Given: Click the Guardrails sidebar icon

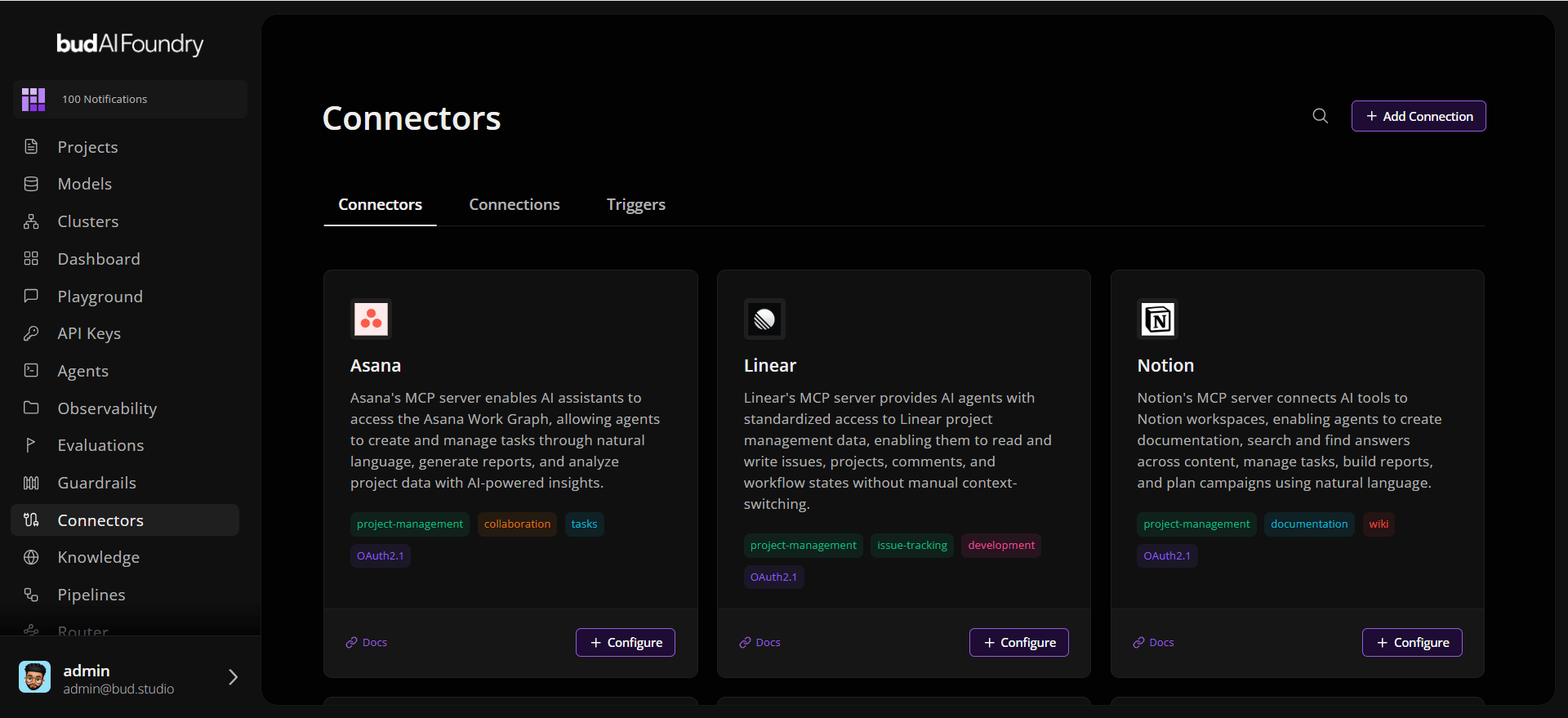Looking at the screenshot, I should coord(31,483).
